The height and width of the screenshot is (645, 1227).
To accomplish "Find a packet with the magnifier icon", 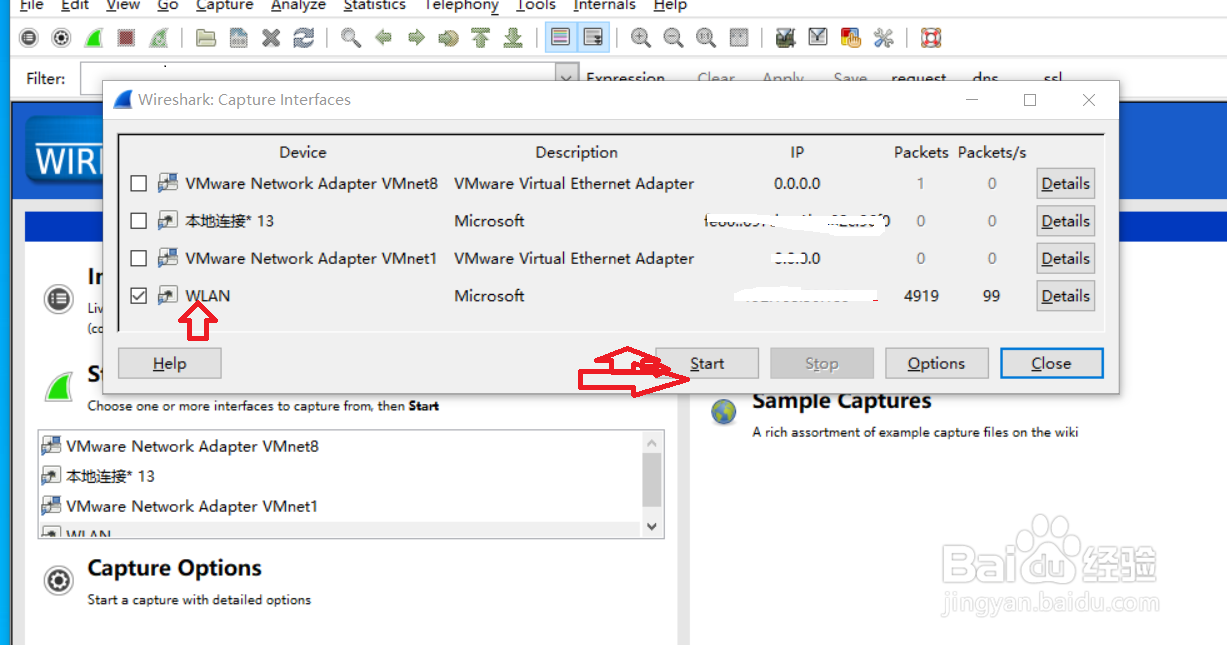I will tap(351, 38).
